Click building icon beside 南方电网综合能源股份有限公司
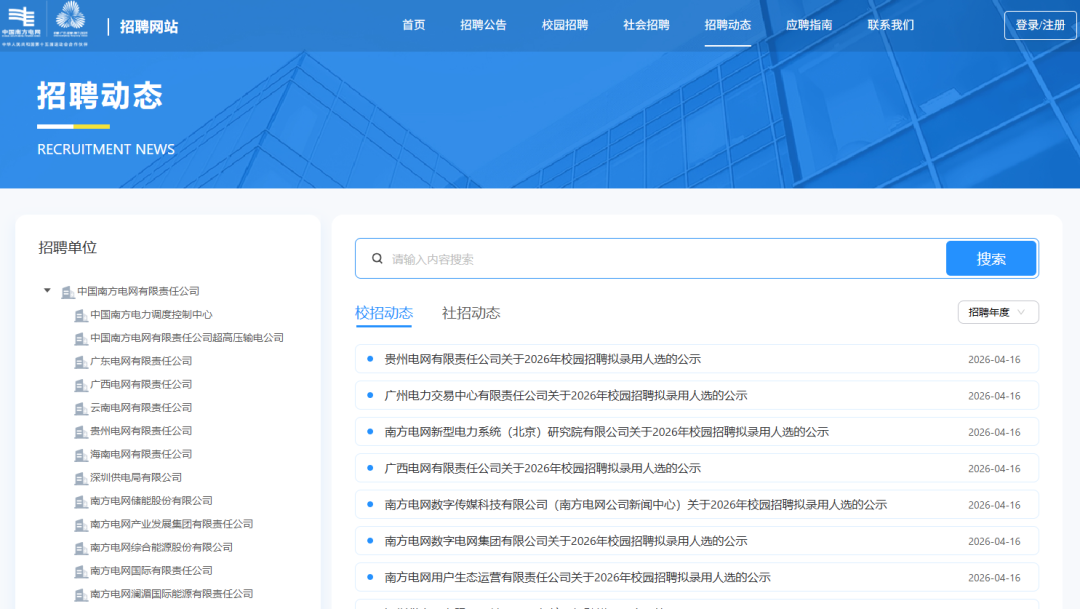The image size is (1080, 609). [81, 548]
